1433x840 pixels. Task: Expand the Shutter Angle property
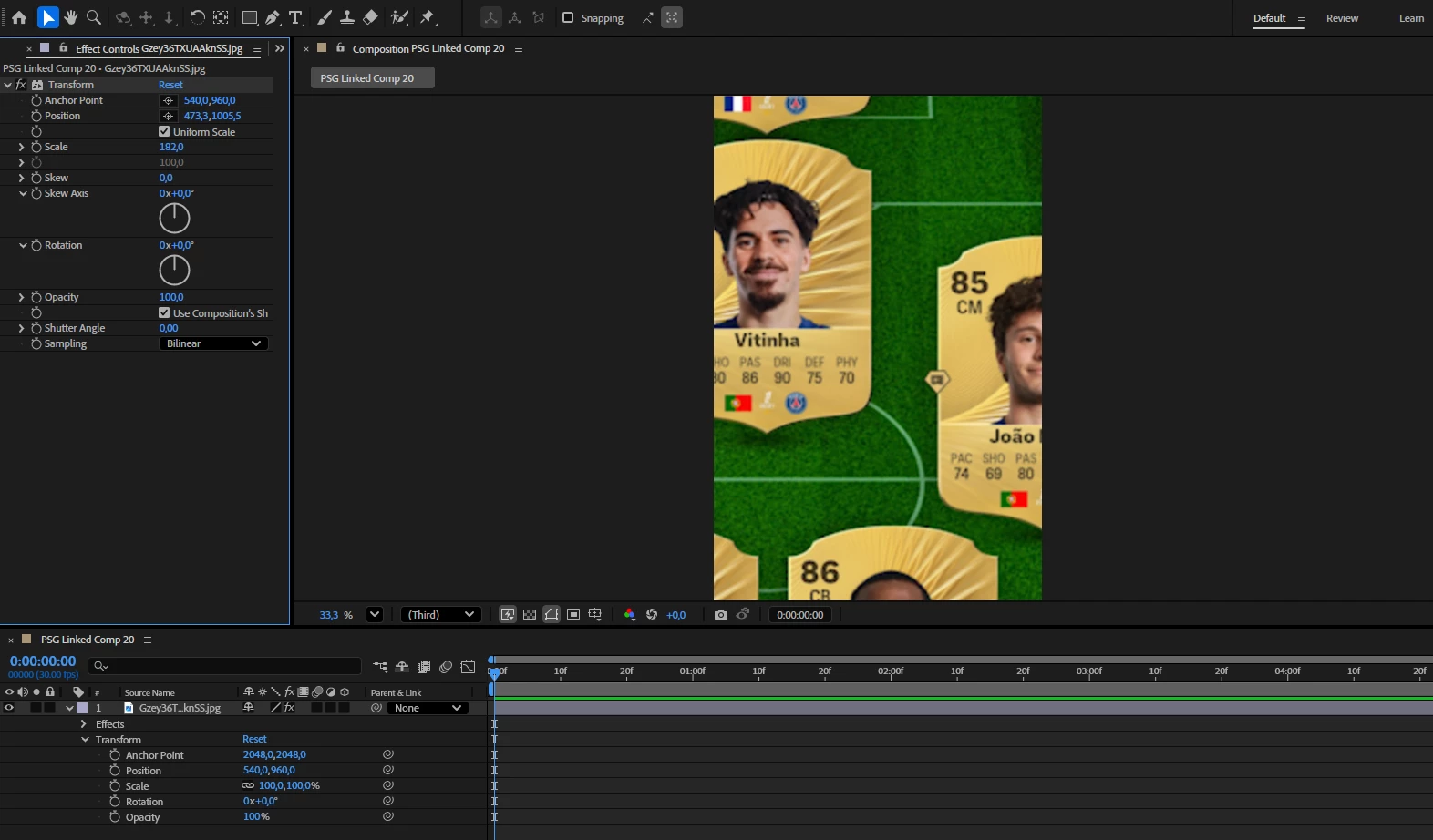tap(22, 328)
